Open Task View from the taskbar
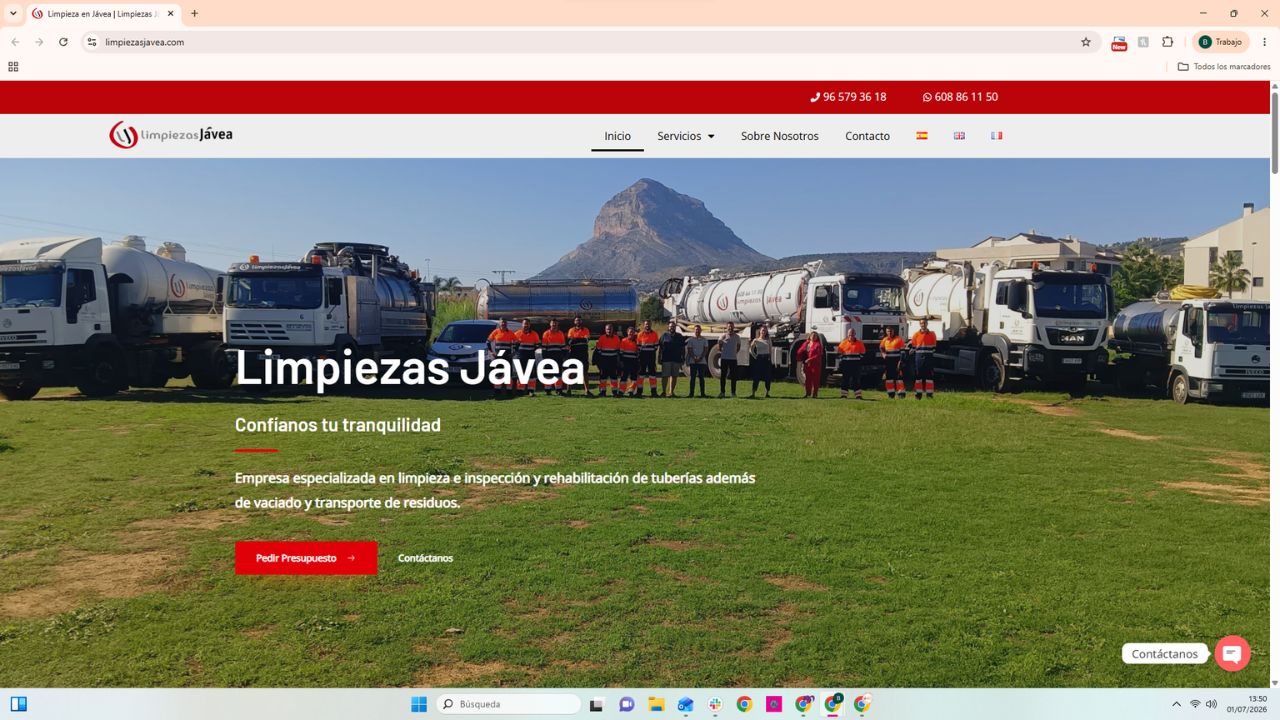This screenshot has height=720, width=1280. (x=597, y=704)
